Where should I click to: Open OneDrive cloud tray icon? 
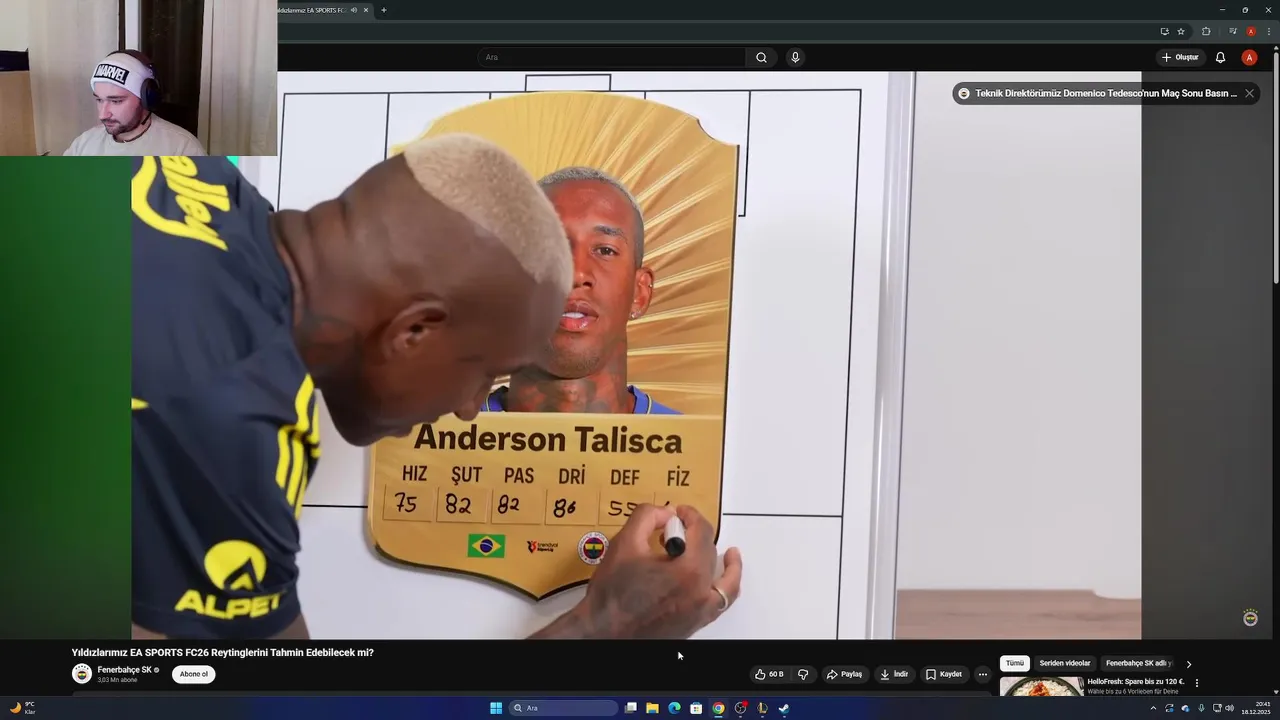(1185, 708)
